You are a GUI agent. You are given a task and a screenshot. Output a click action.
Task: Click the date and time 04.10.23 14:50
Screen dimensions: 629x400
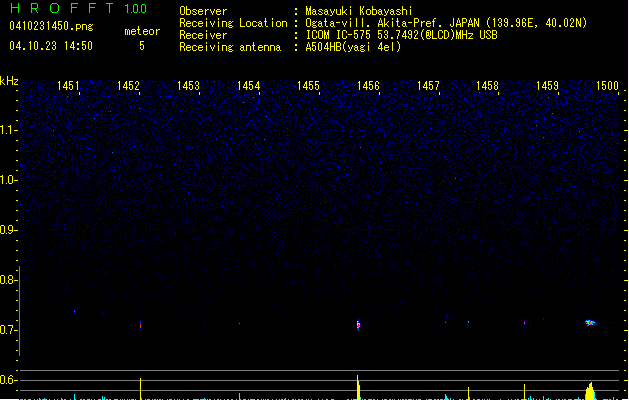click(x=51, y=46)
